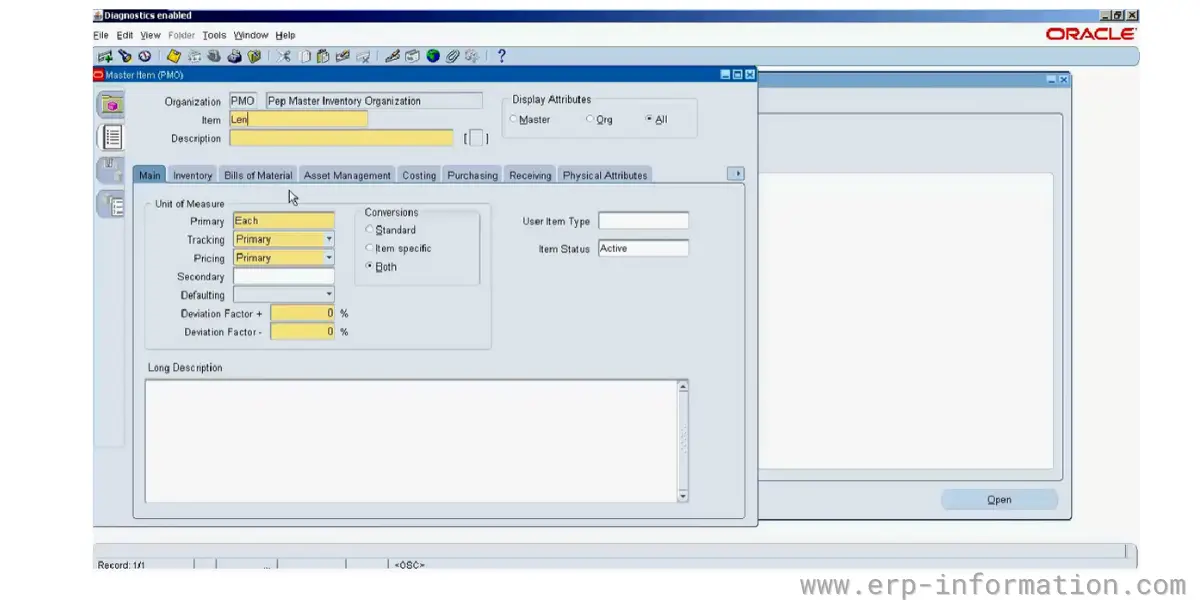1200x600 pixels.
Task: Select the Main tab
Action: coord(149,175)
